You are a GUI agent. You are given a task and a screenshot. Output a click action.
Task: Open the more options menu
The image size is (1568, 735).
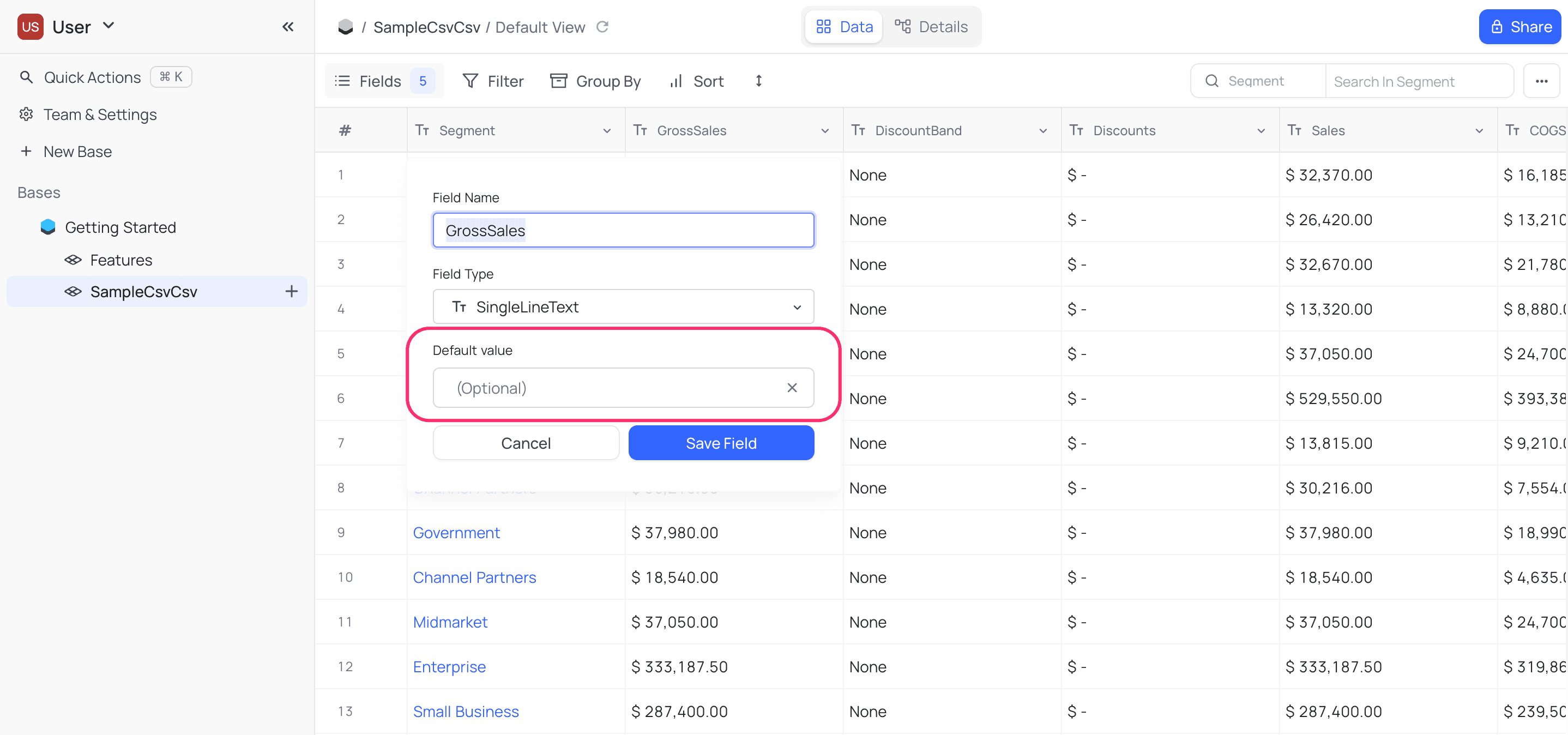click(1542, 80)
